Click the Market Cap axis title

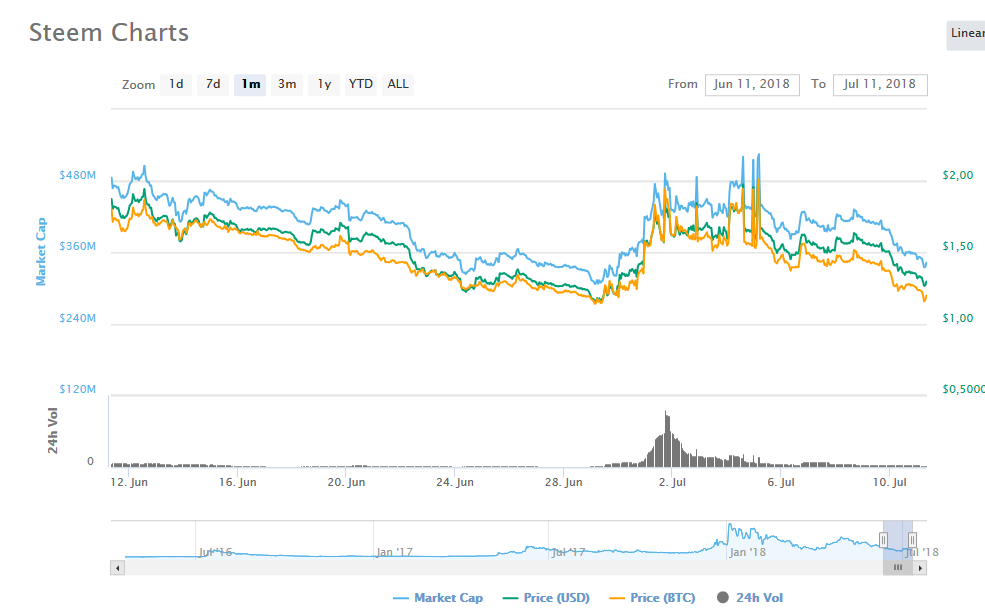point(41,251)
